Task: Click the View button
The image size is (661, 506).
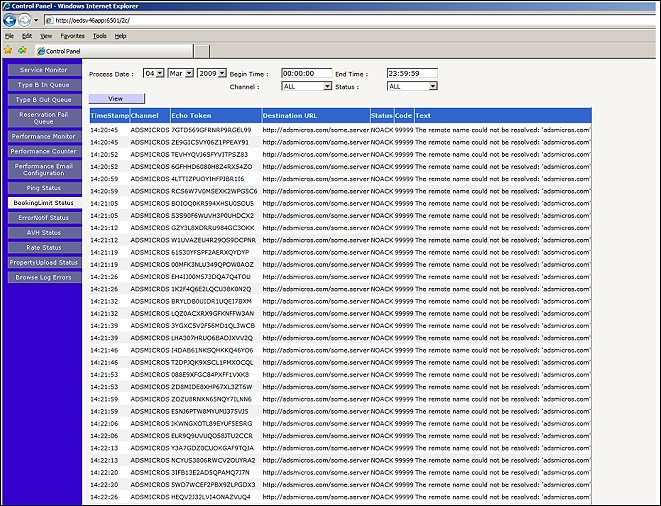Action: (x=115, y=98)
